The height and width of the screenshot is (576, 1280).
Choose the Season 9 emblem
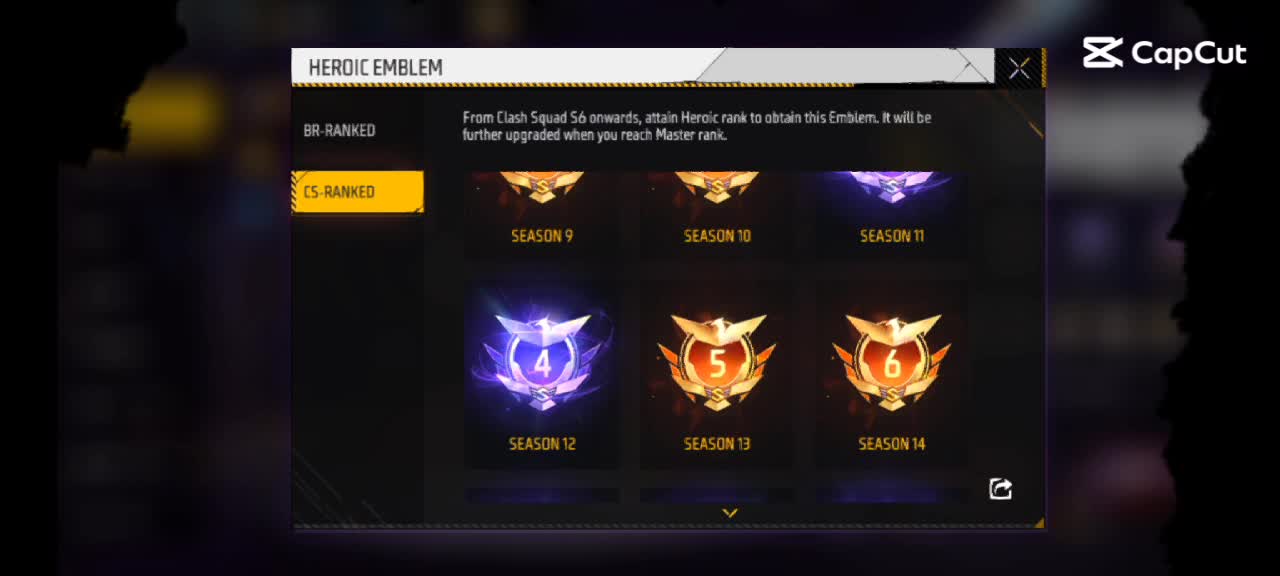click(542, 186)
